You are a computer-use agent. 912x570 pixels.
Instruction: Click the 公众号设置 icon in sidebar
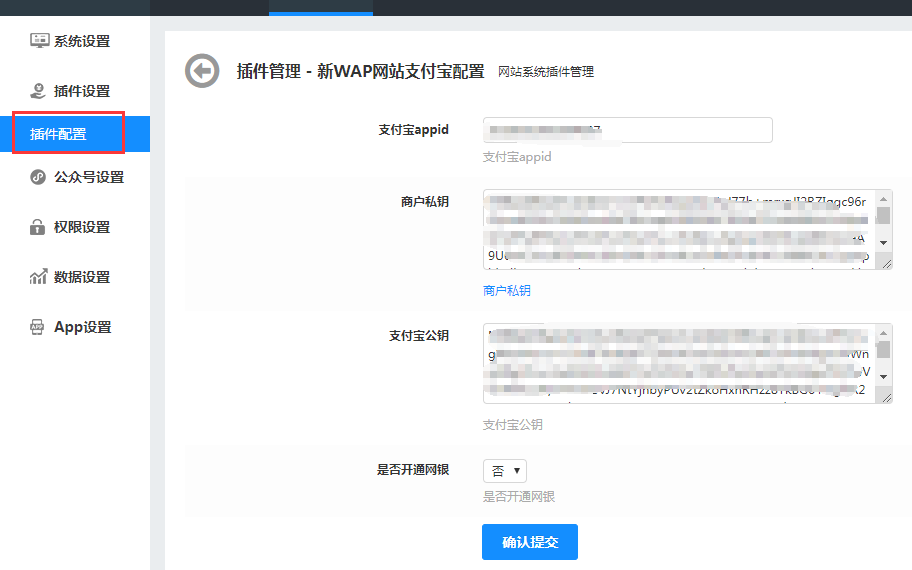[39, 177]
